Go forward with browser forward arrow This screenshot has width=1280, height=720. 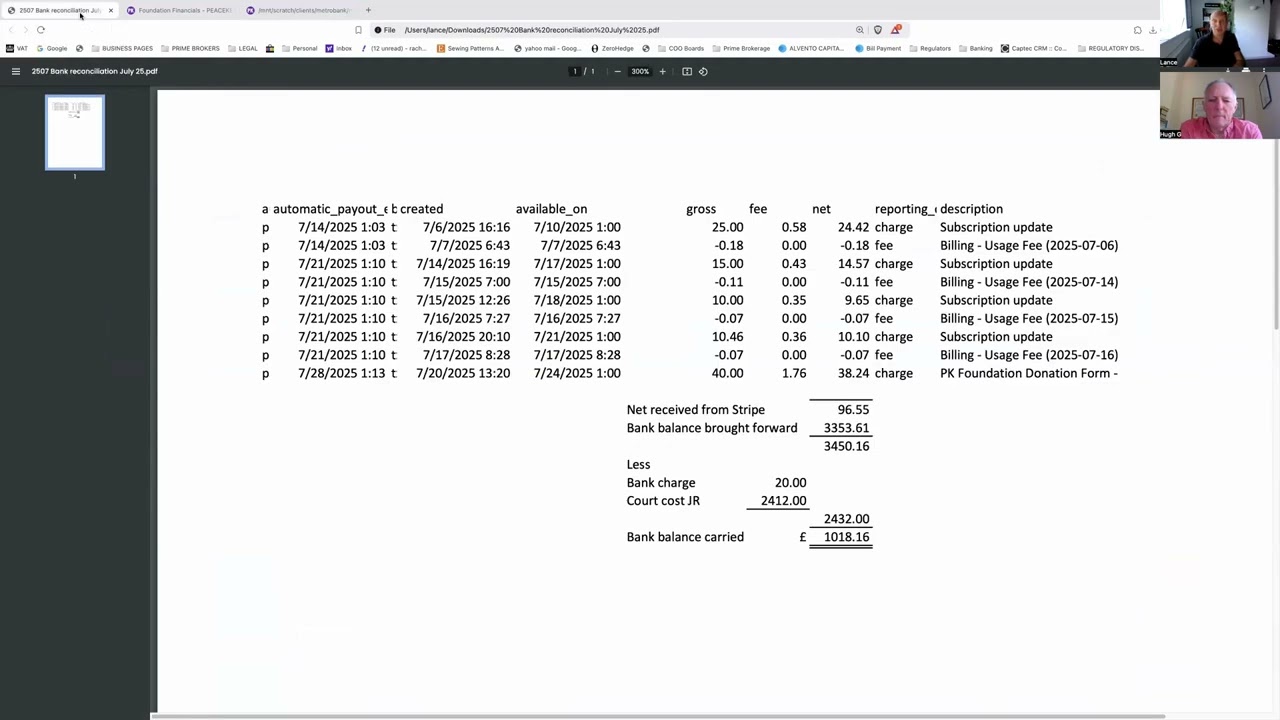point(25,30)
